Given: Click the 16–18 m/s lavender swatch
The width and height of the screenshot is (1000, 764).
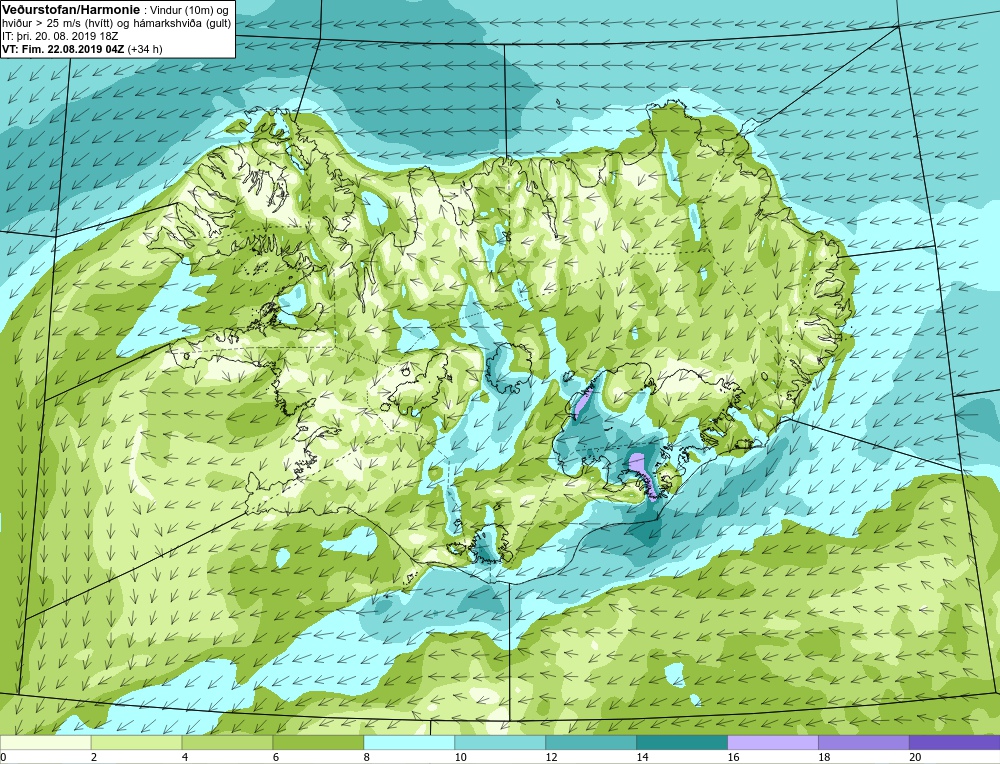Looking at the screenshot, I should coord(773,742).
